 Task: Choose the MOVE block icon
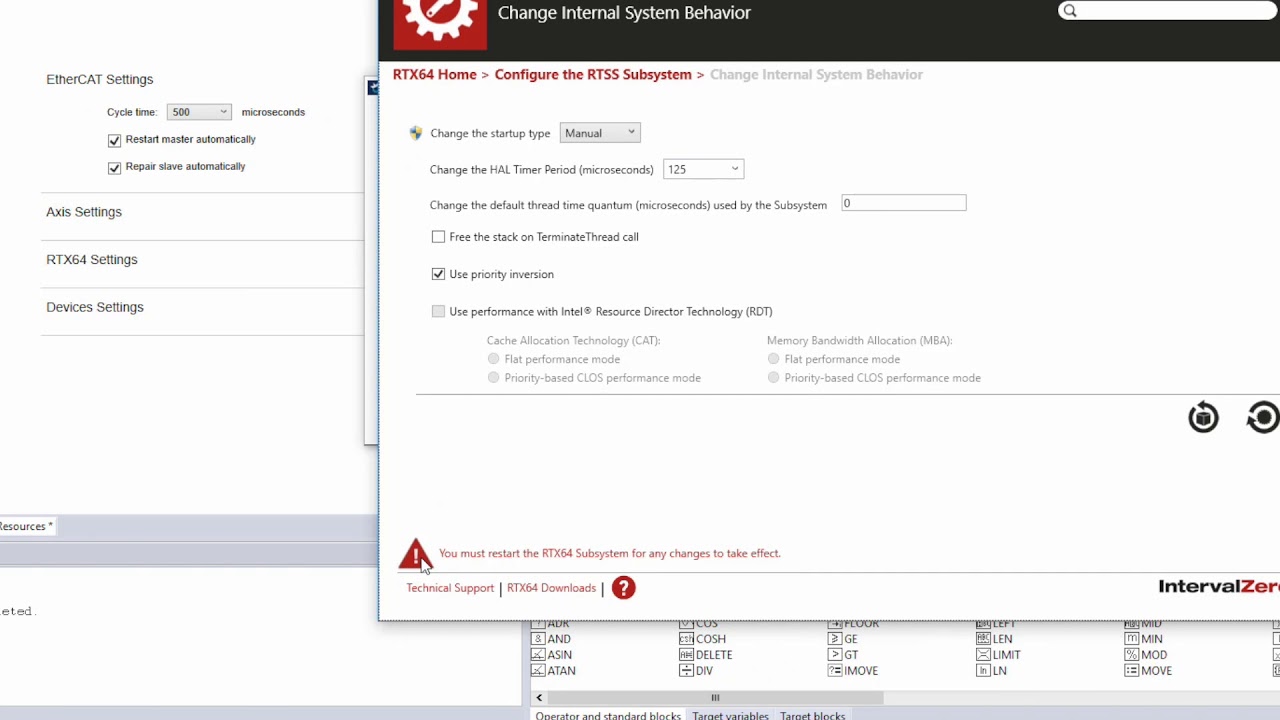1132,671
